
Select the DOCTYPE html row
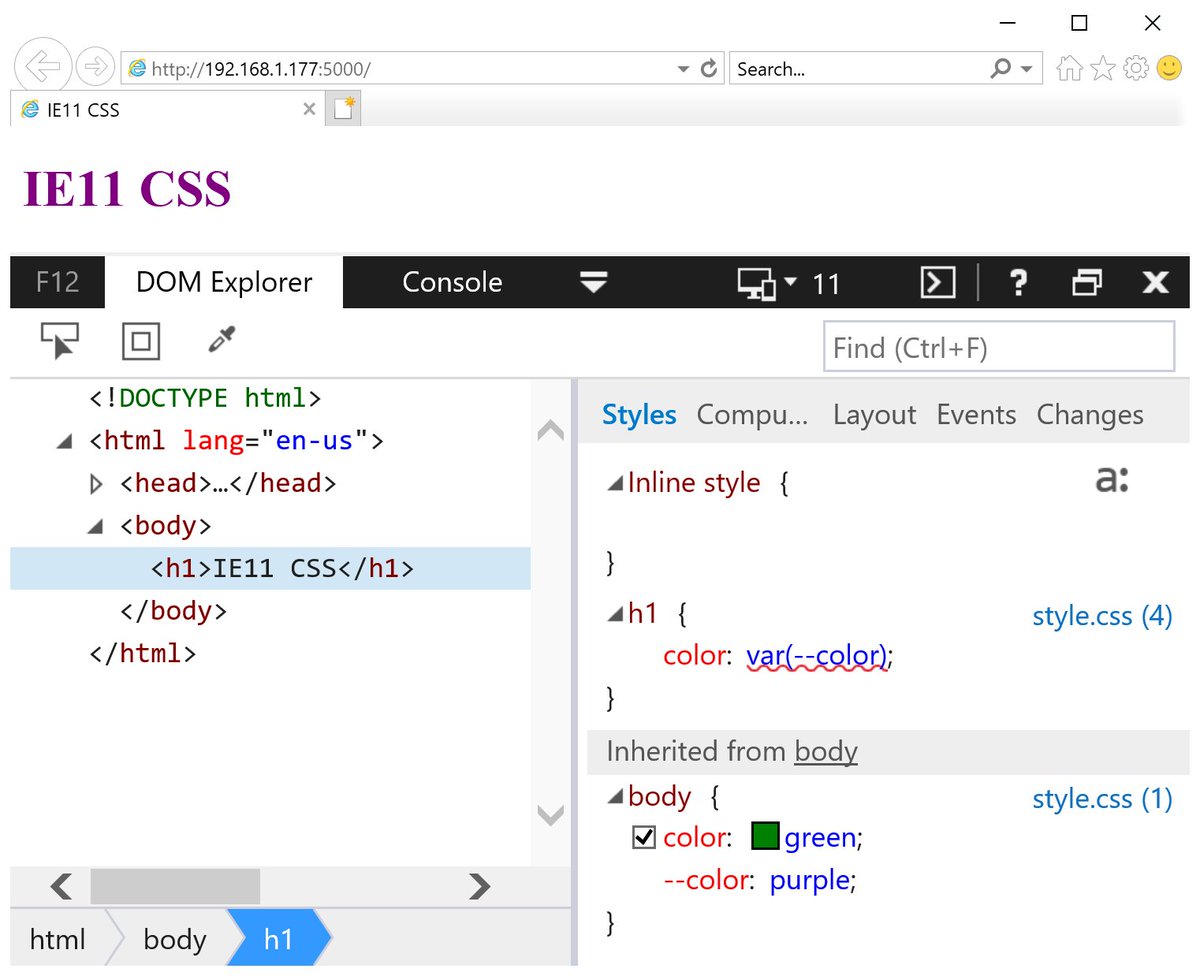pyautogui.click(x=205, y=398)
